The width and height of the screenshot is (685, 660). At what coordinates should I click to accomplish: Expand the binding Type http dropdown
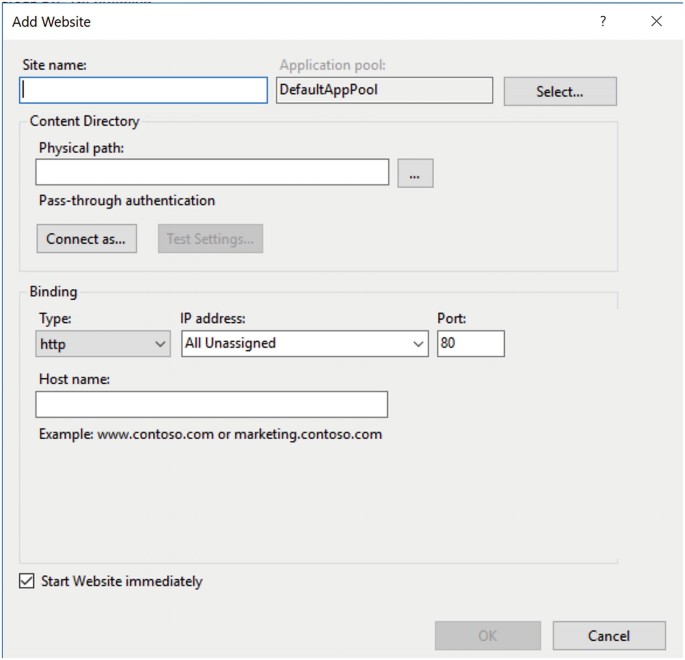click(104, 343)
